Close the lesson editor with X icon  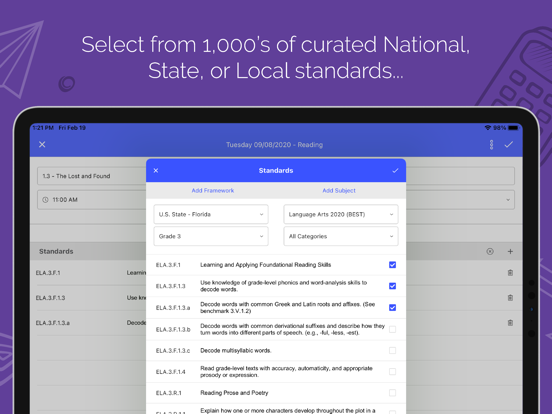pos(42,145)
